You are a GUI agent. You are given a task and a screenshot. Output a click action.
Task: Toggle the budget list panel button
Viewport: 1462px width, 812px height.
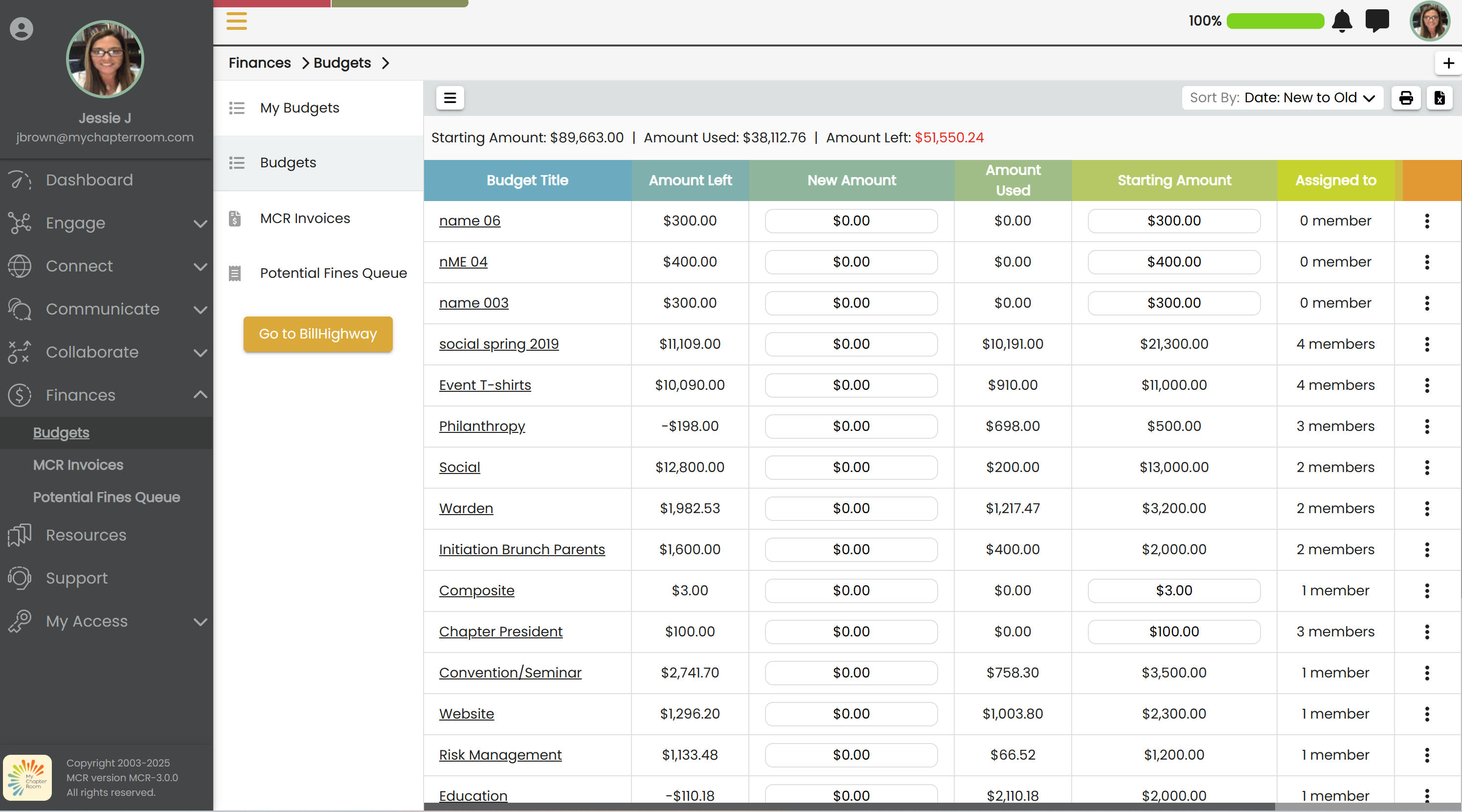tap(450, 98)
